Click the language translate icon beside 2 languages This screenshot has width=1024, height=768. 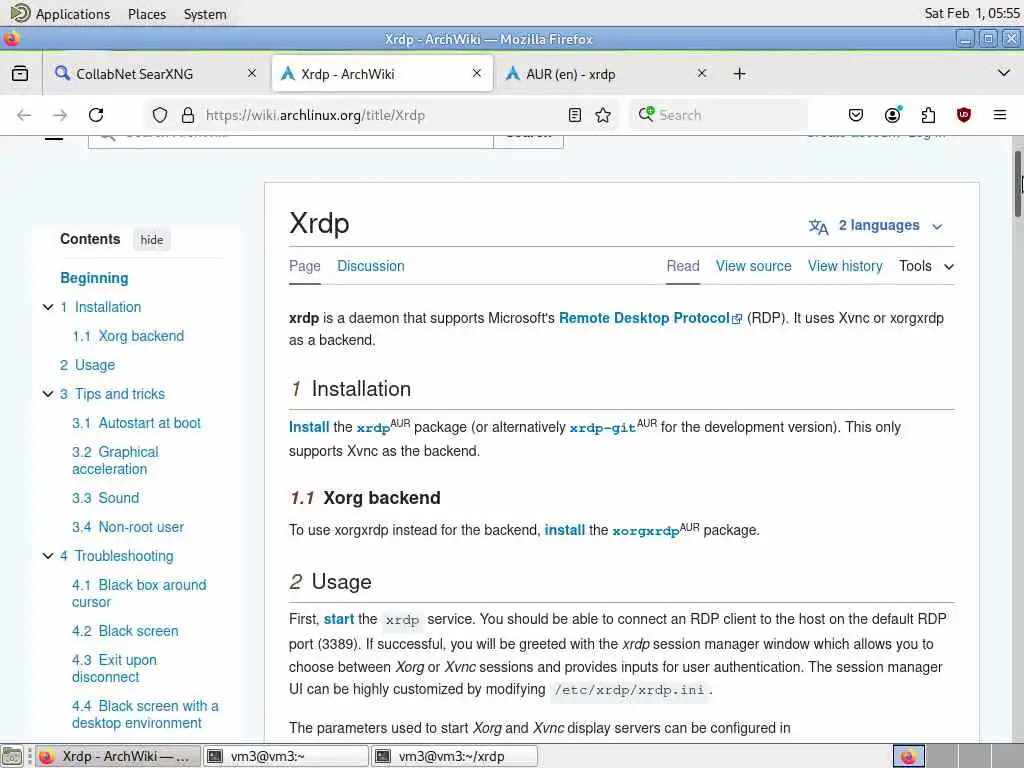tap(818, 227)
